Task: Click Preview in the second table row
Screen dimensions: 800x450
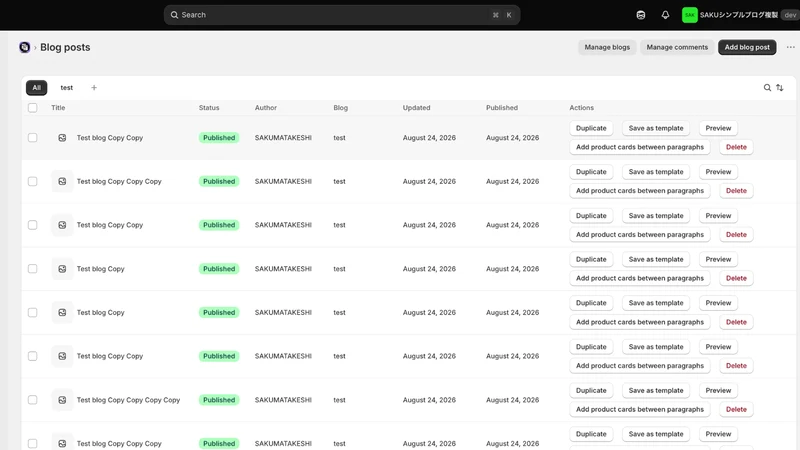Action: tap(718, 172)
